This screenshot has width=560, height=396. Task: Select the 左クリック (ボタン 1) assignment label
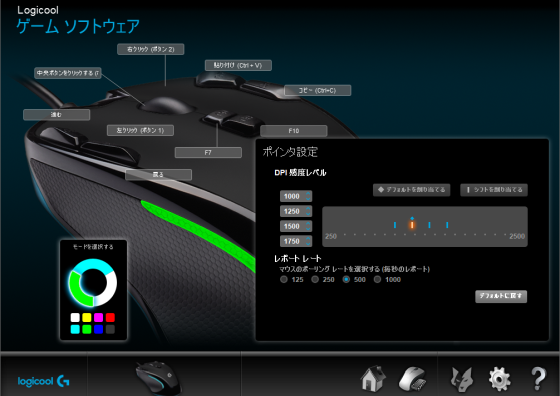(140, 130)
